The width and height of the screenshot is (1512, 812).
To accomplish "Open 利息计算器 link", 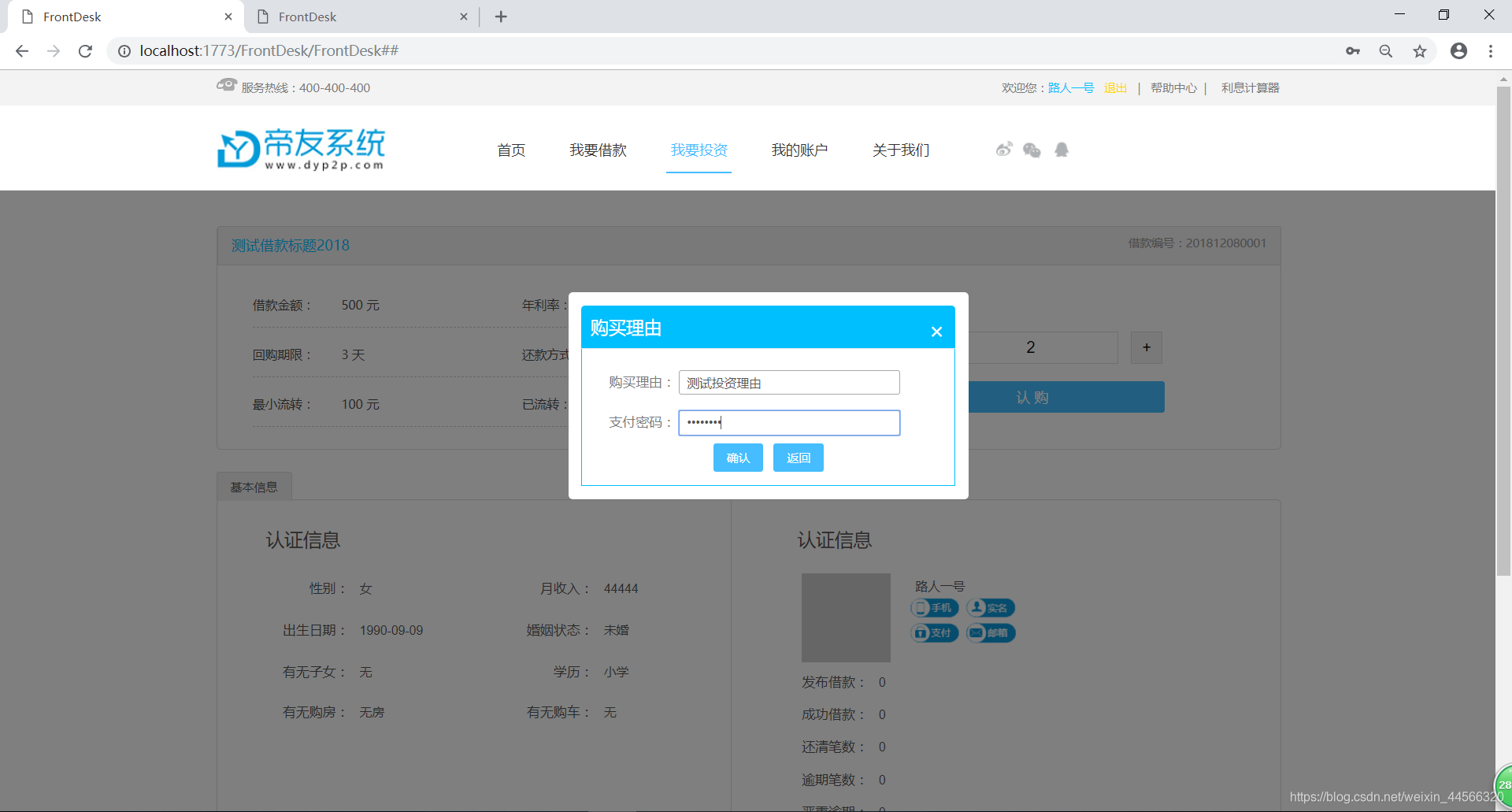I will [1250, 87].
